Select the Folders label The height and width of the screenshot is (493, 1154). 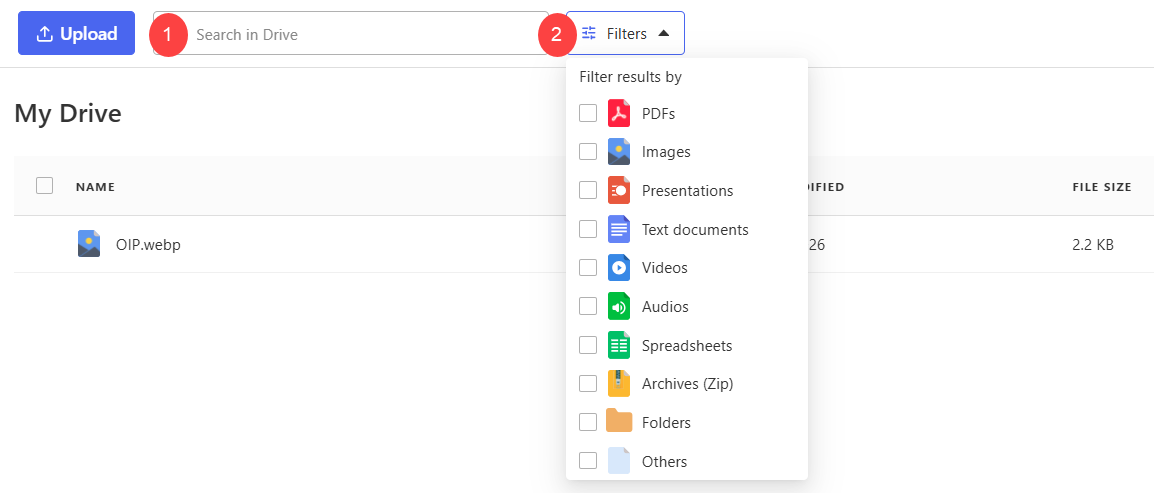(x=666, y=423)
